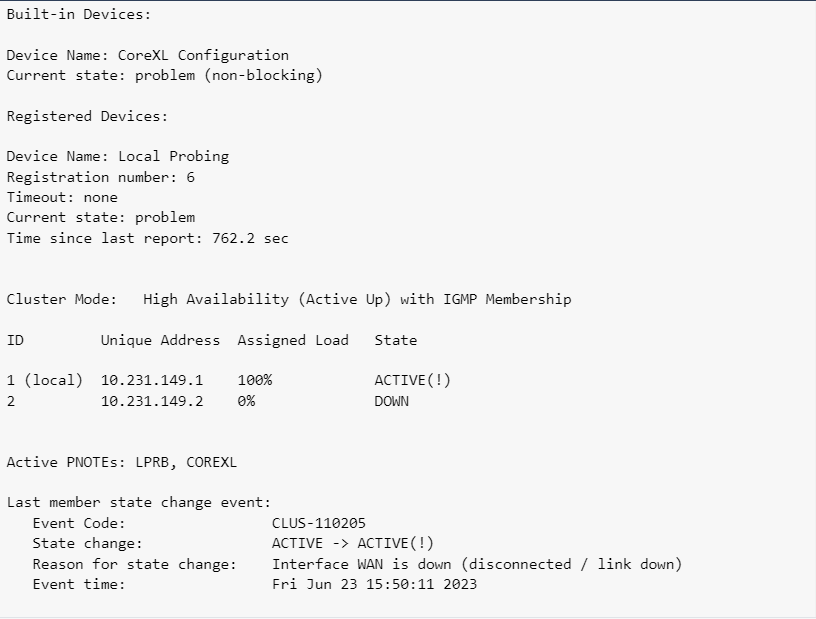Click the 'Timeout: none' line
The image size is (816, 619).
point(62,197)
